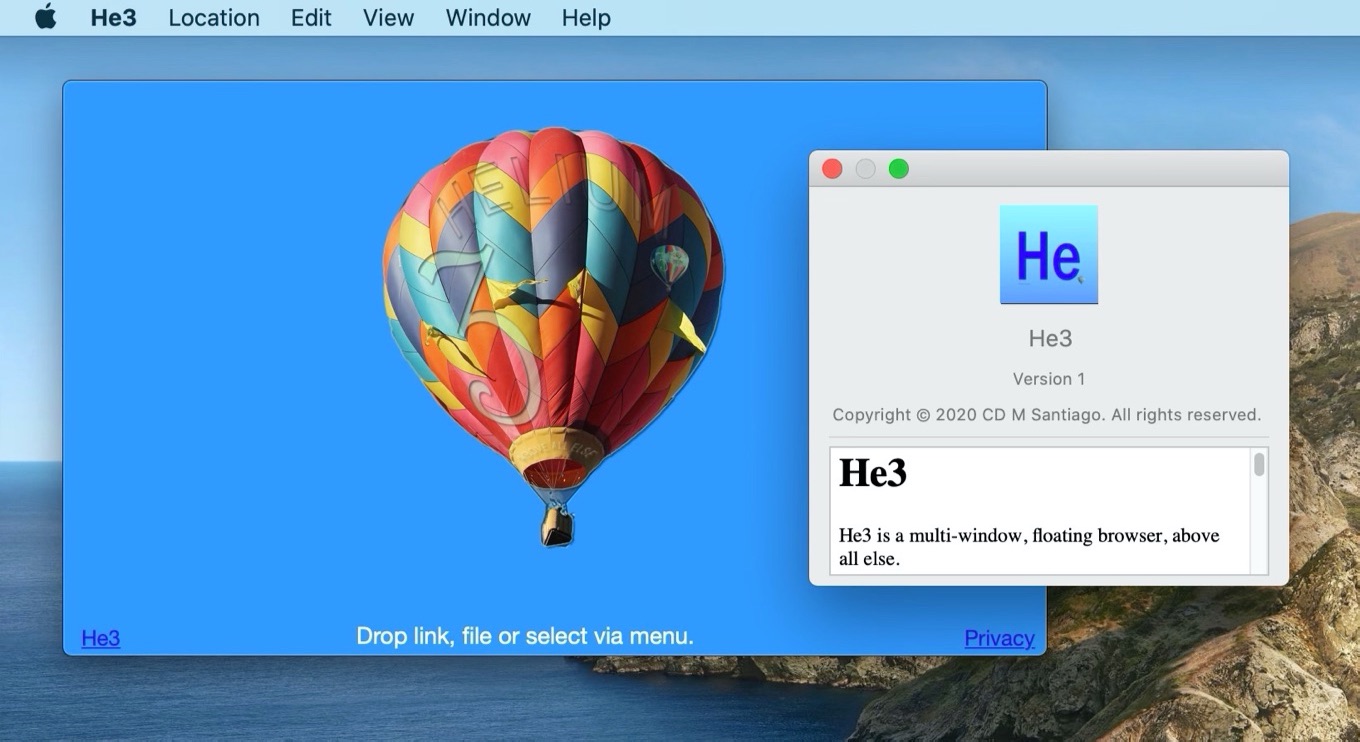Click the 'He3' app name under icon
The width and height of the screenshot is (1360, 742).
pyautogui.click(x=1050, y=339)
